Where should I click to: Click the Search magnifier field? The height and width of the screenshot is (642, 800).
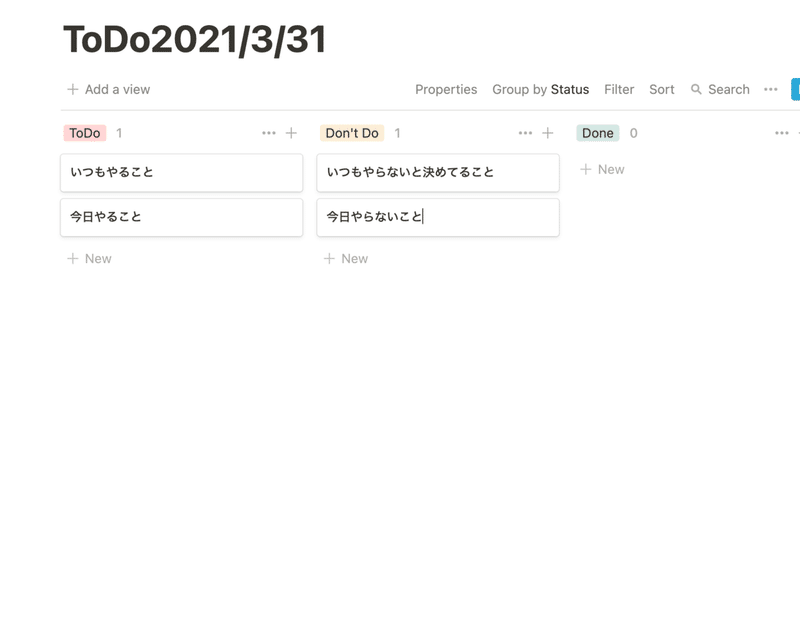click(720, 89)
